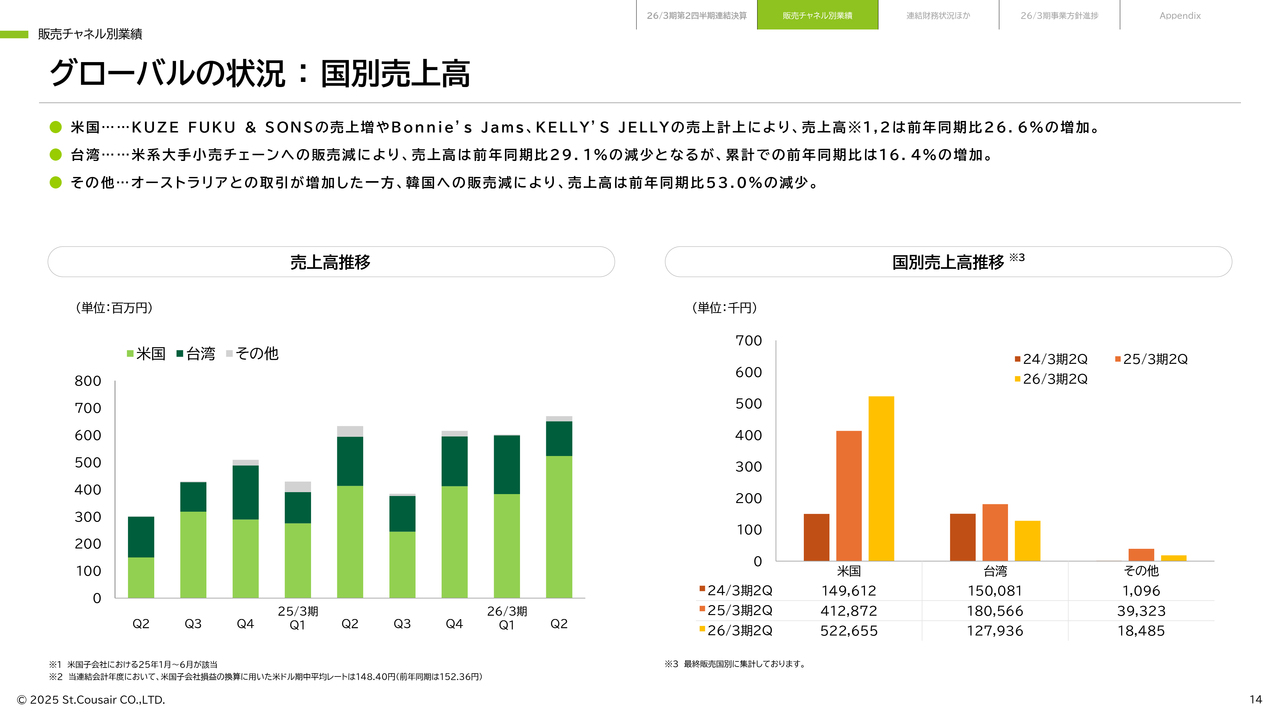Select the 24/3期2Q legend marker in chart
The image size is (1280, 720).
1017,360
